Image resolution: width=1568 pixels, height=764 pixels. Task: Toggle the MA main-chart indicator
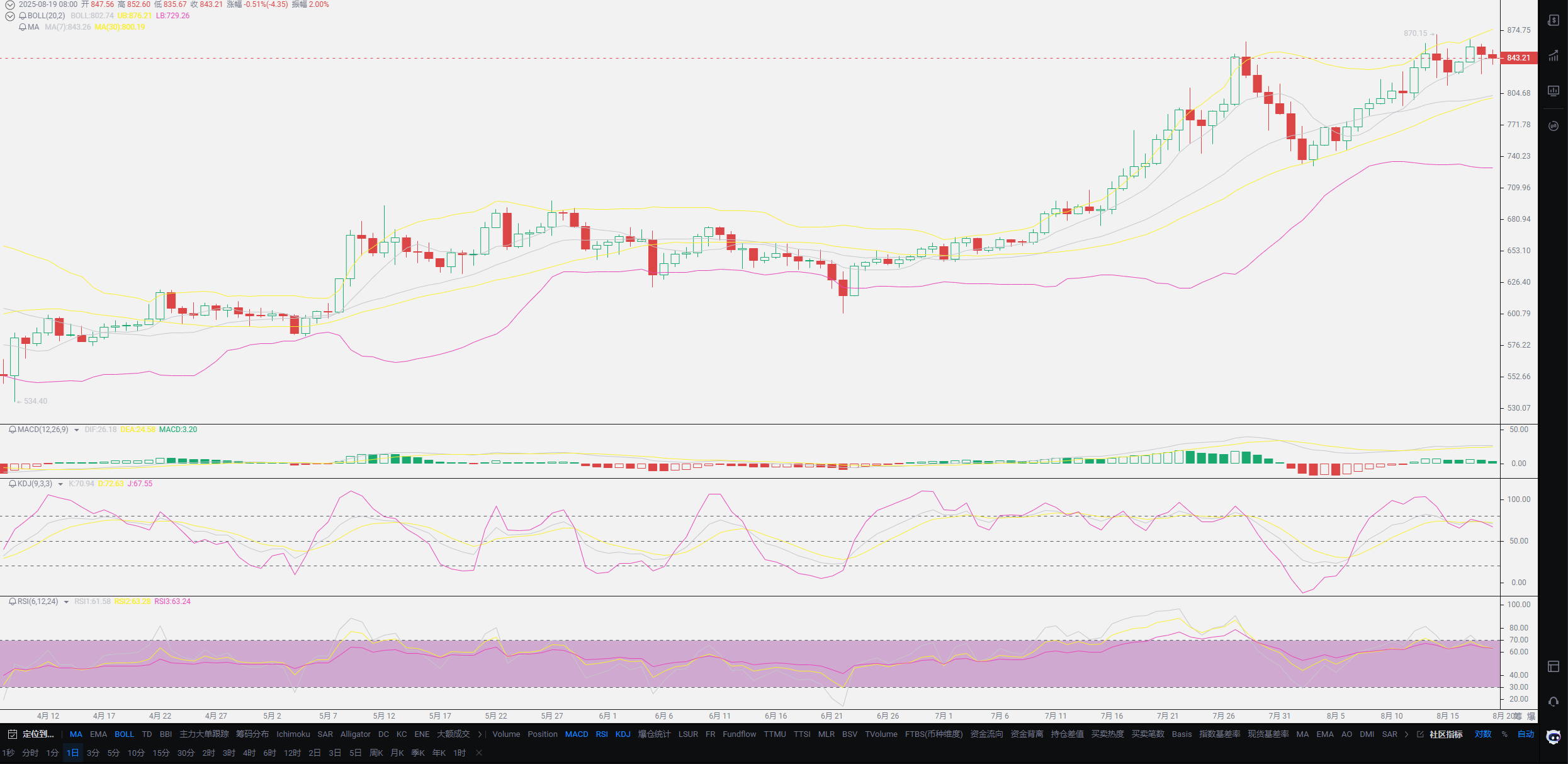tap(76, 734)
